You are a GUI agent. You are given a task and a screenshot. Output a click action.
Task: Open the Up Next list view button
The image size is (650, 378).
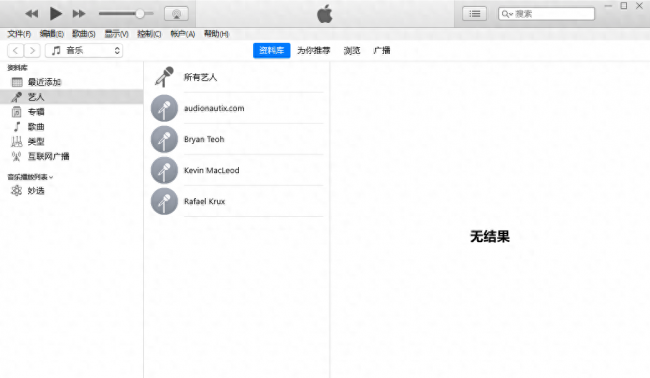[475, 14]
